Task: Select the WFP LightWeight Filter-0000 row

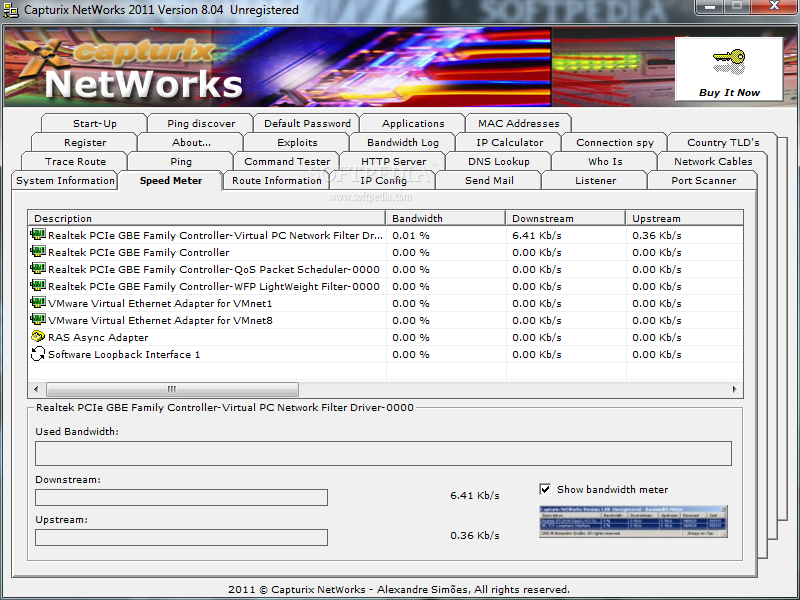Action: coord(385,286)
